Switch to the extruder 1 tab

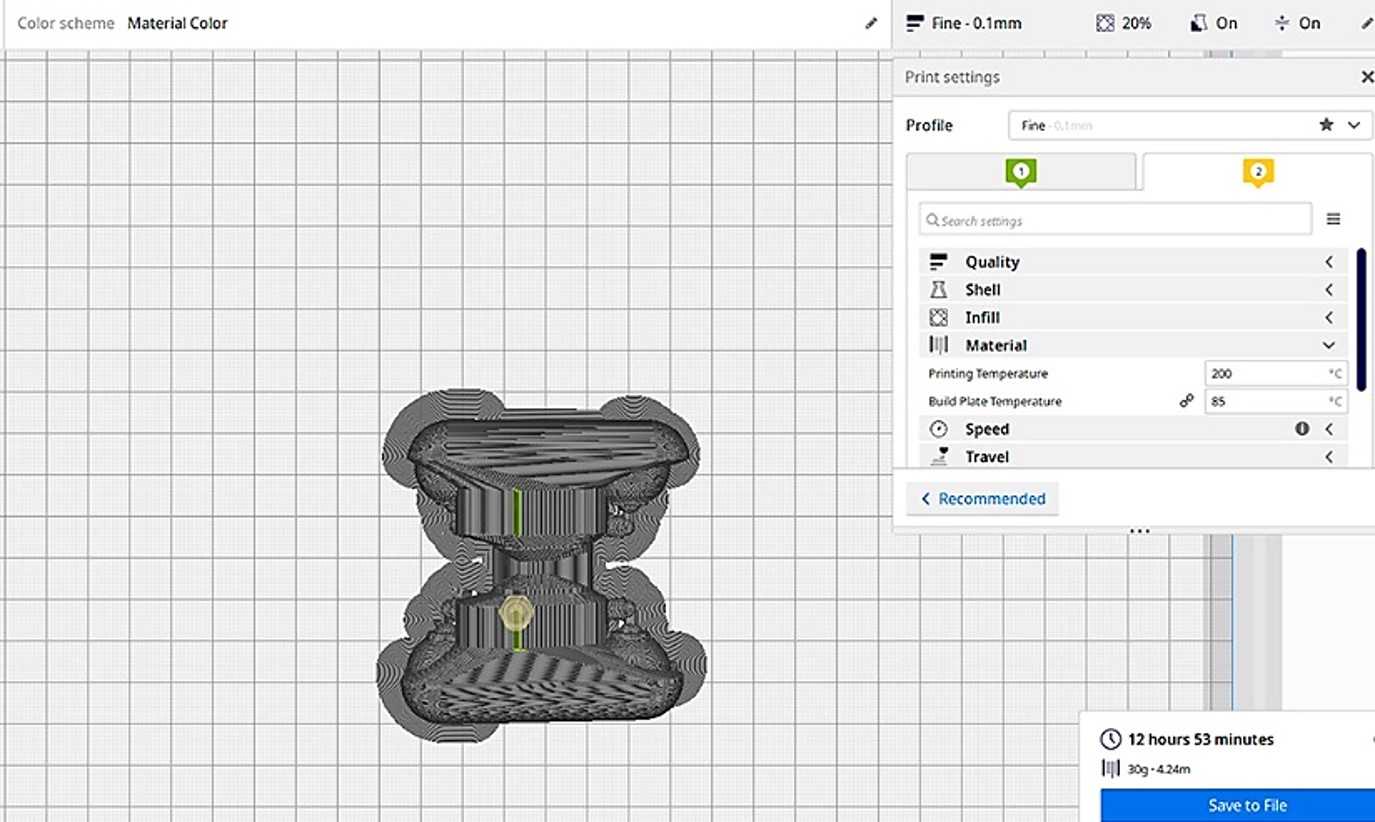click(x=1021, y=172)
